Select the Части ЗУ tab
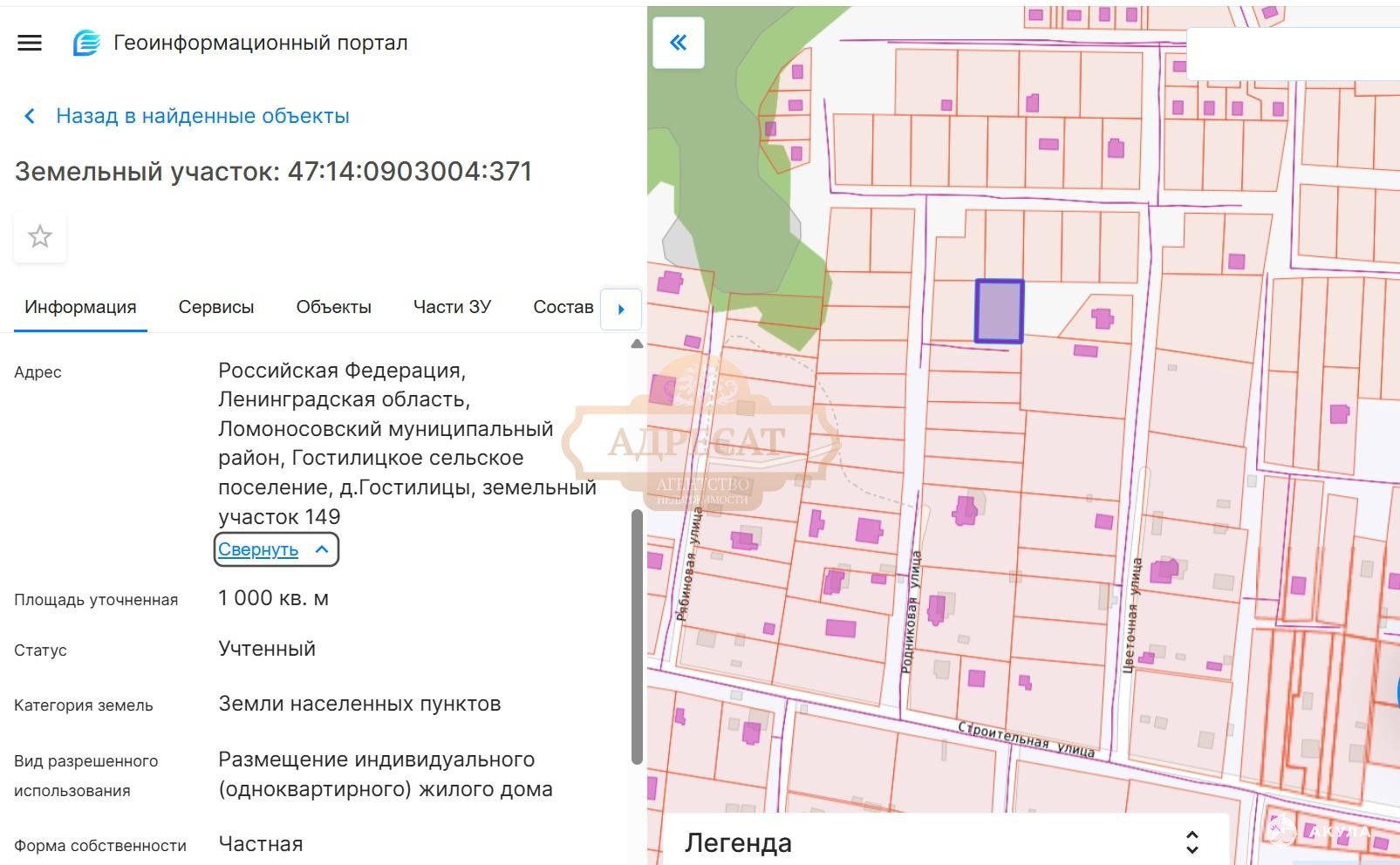This screenshot has height=865, width=1400. (x=452, y=307)
